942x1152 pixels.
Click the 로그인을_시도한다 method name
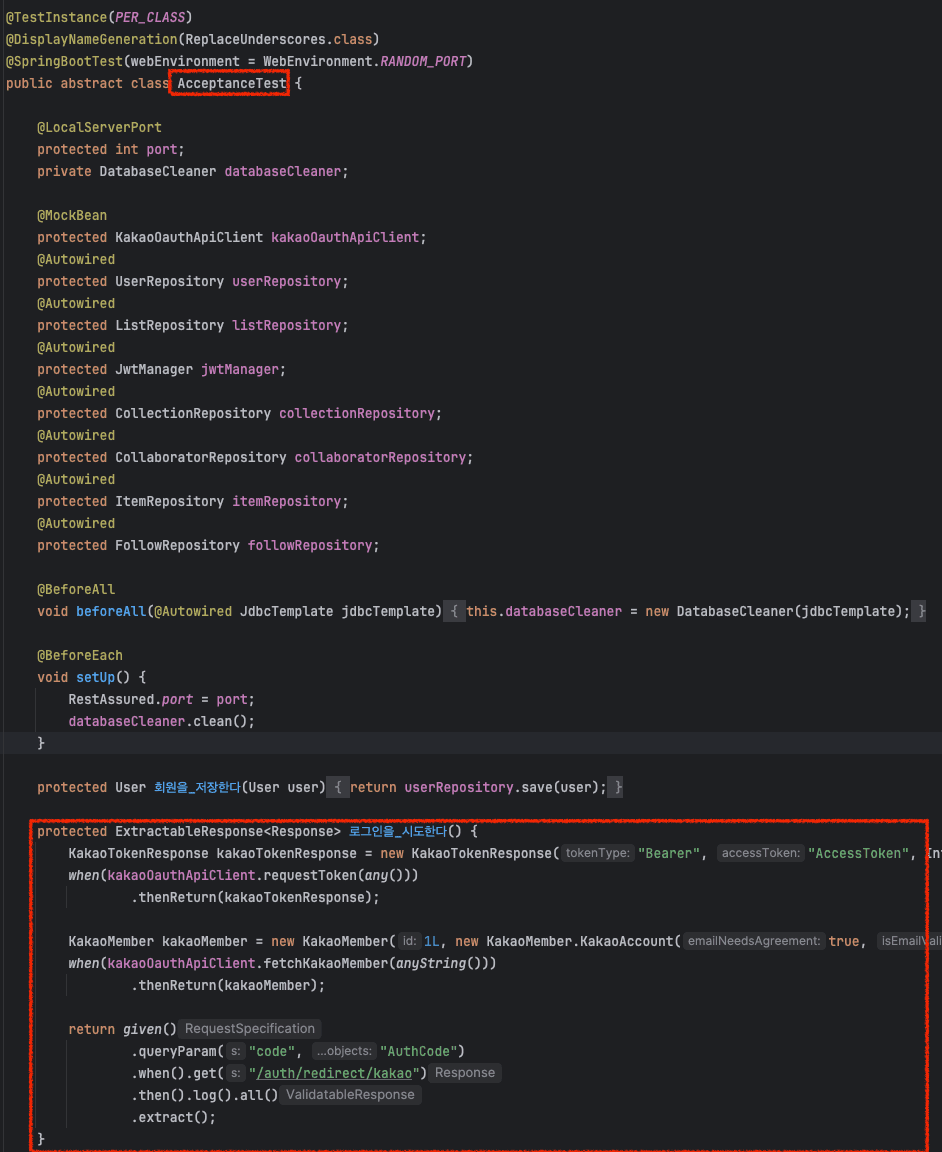coord(398,832)
